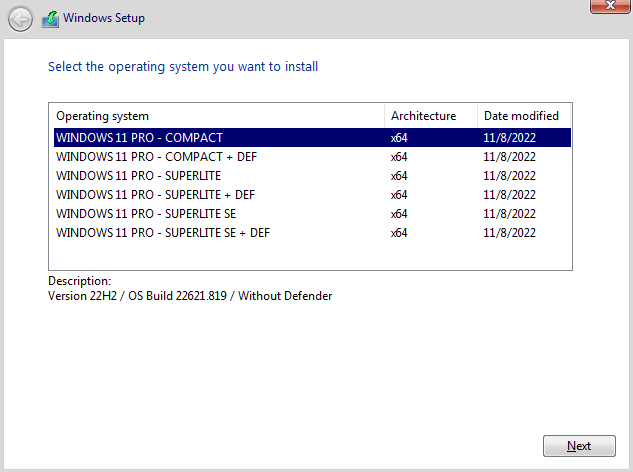Click the Operating system column header
The height and width of the screenshot is (472, 633).
click(103, 116)
